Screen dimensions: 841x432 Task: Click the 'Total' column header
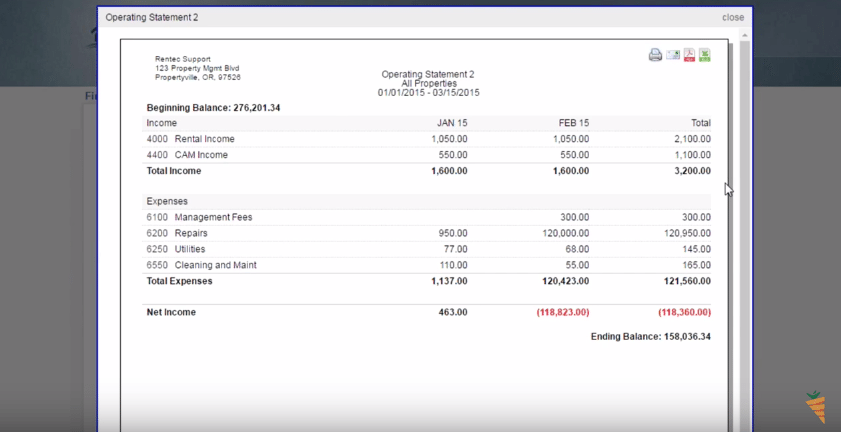coord(701,123)
